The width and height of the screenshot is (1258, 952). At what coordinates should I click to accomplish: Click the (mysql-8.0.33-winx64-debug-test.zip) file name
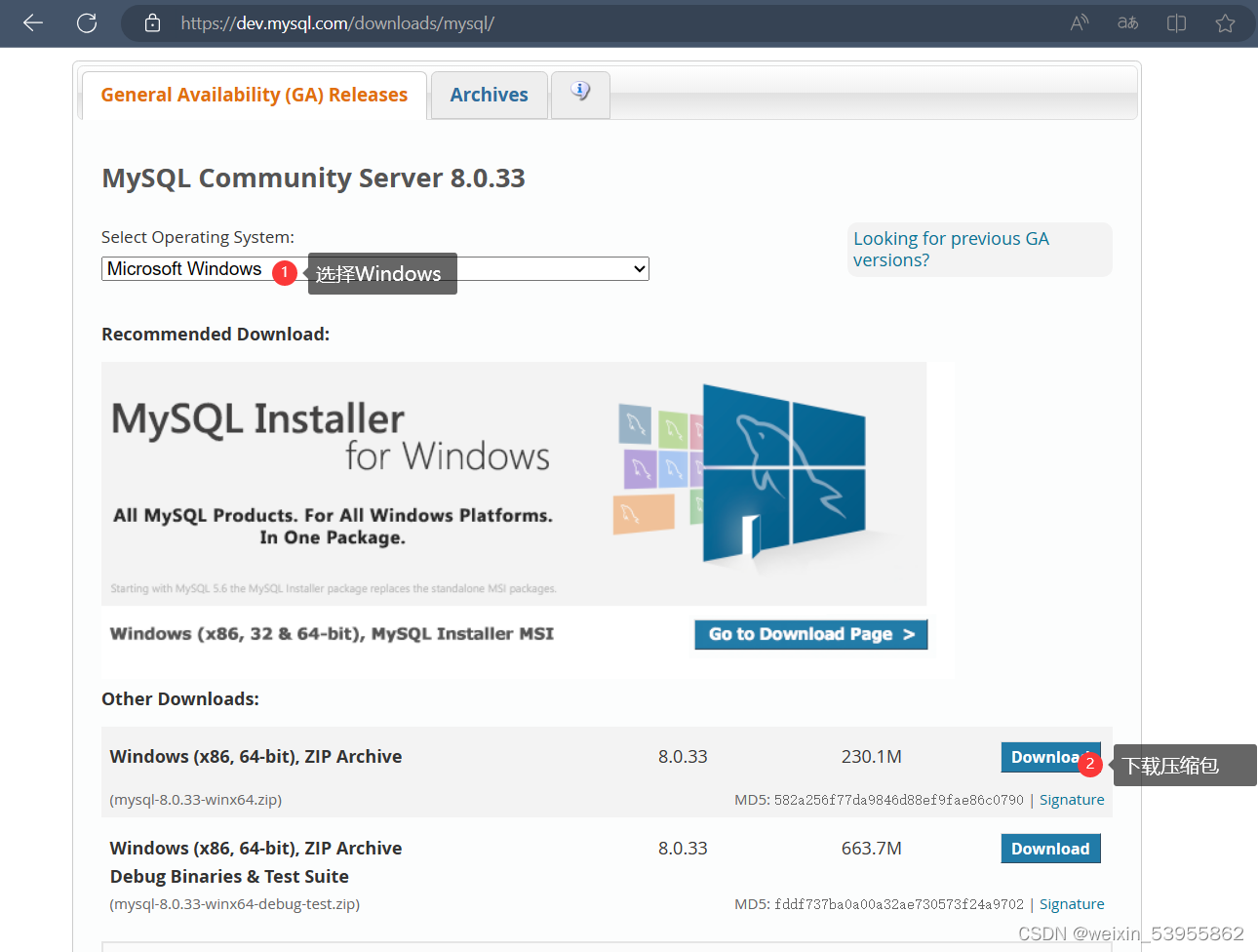[x=235, y=904]
